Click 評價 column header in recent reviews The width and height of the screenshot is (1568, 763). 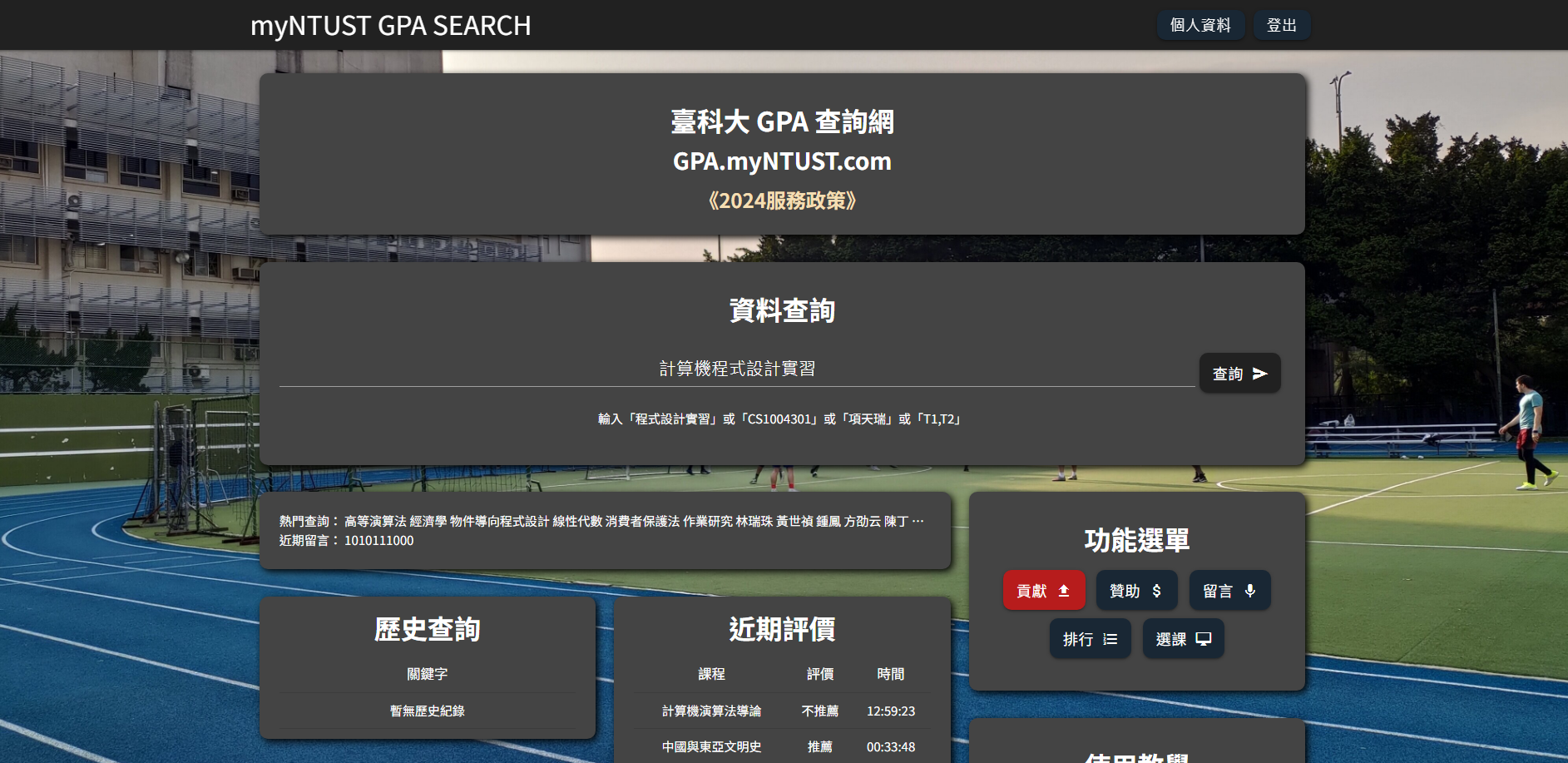tap(820, 674)
